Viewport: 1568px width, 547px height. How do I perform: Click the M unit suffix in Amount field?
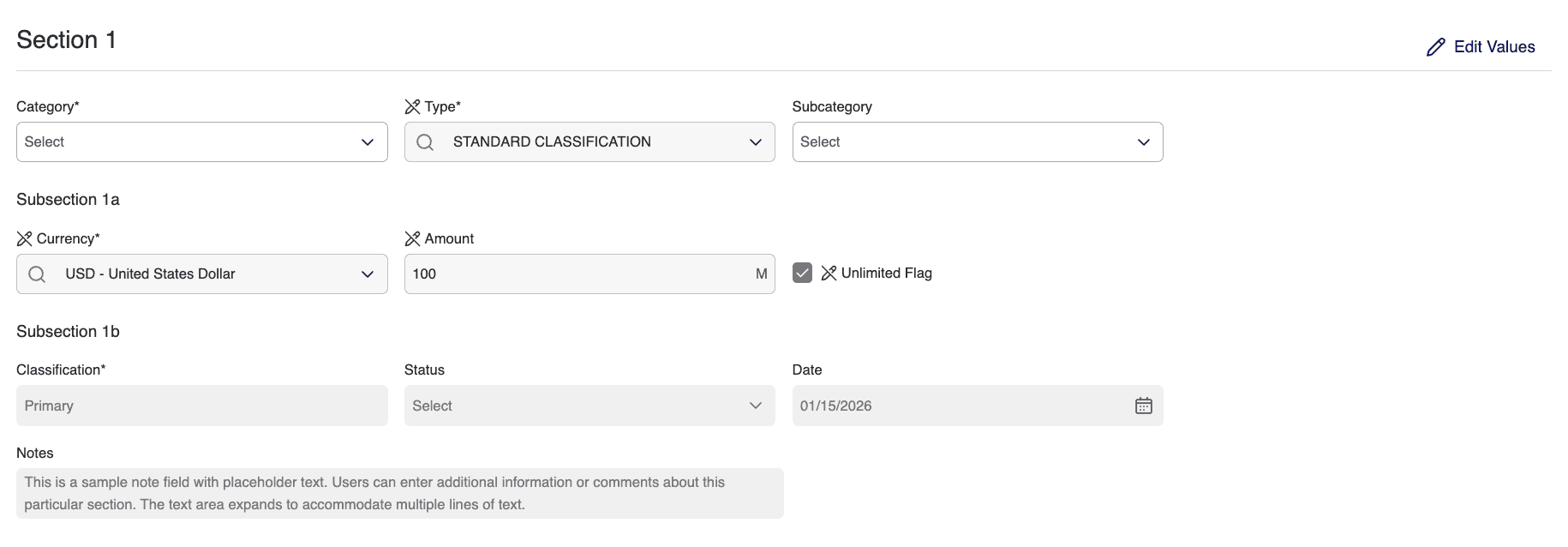click(x=761, y=274)
